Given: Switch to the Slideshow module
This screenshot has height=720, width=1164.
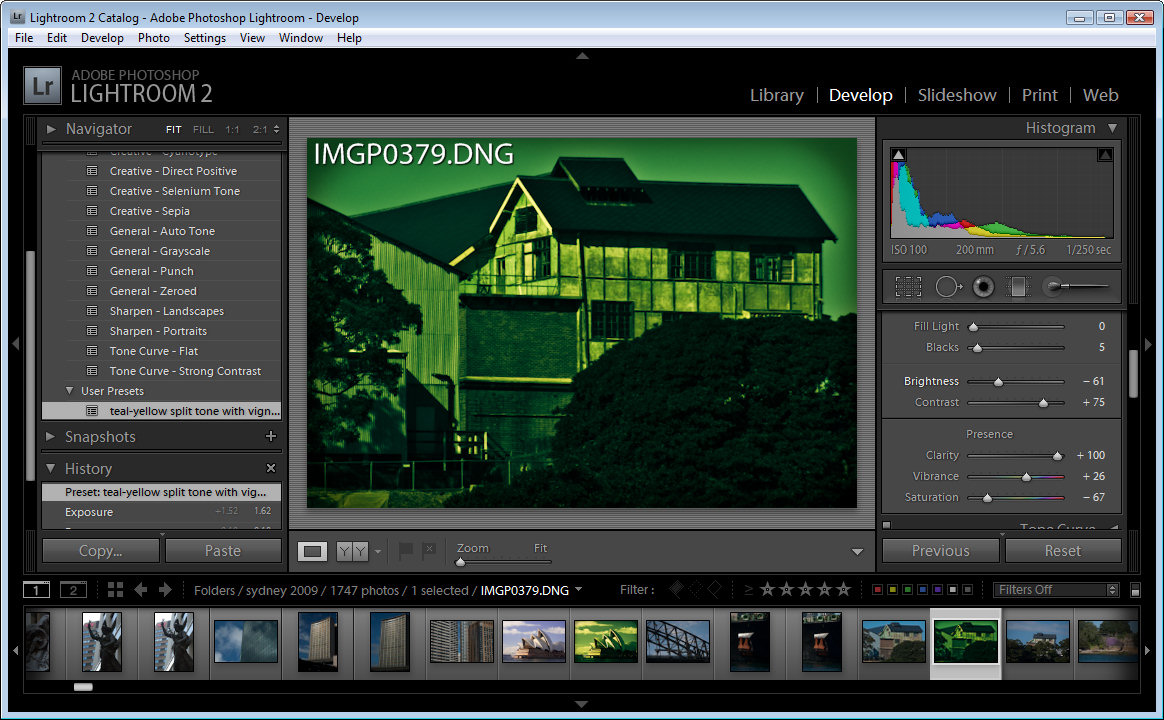Looking at the screenshot, I should tap(957, 95).
